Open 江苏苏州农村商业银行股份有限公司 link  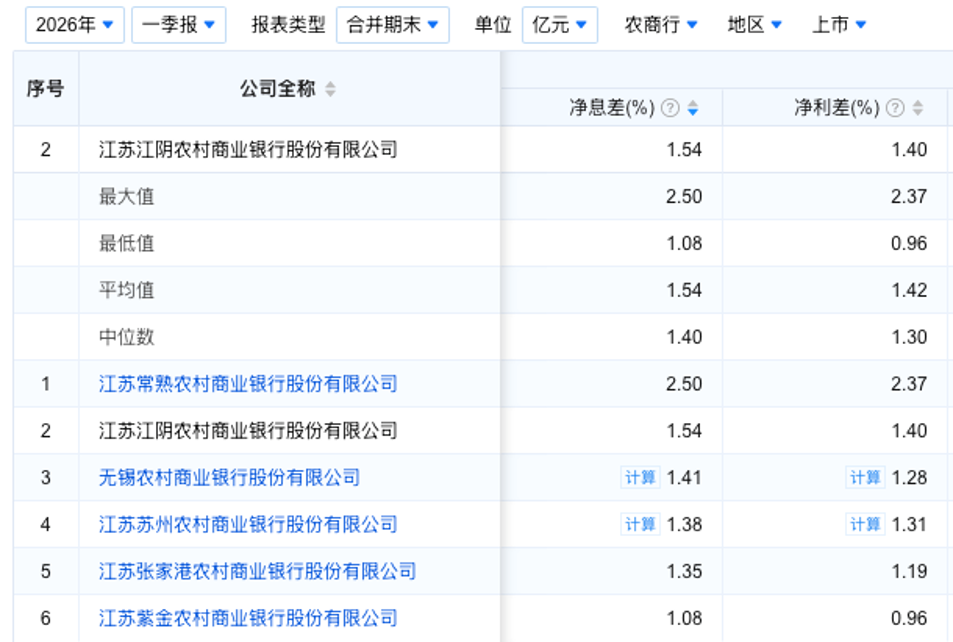pos(248,524)
